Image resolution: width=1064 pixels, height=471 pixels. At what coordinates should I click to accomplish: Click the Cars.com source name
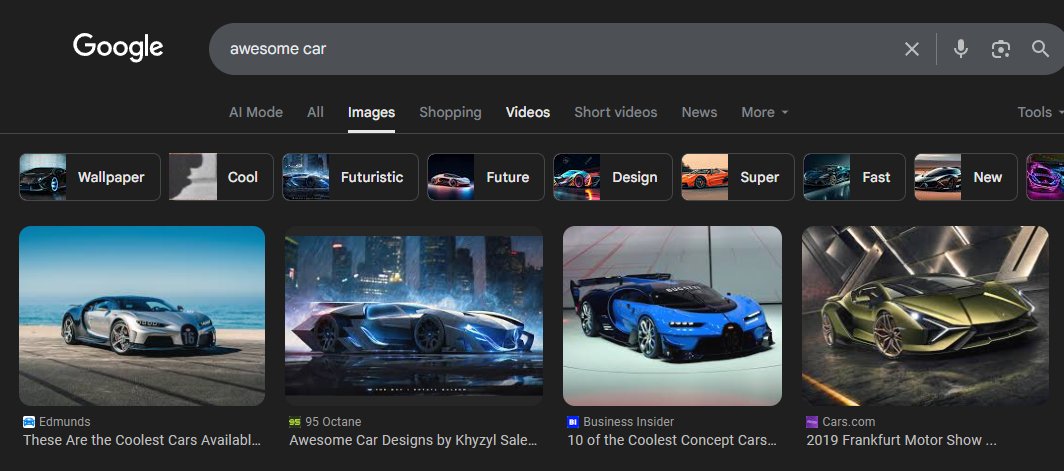[x=849, y=422]
